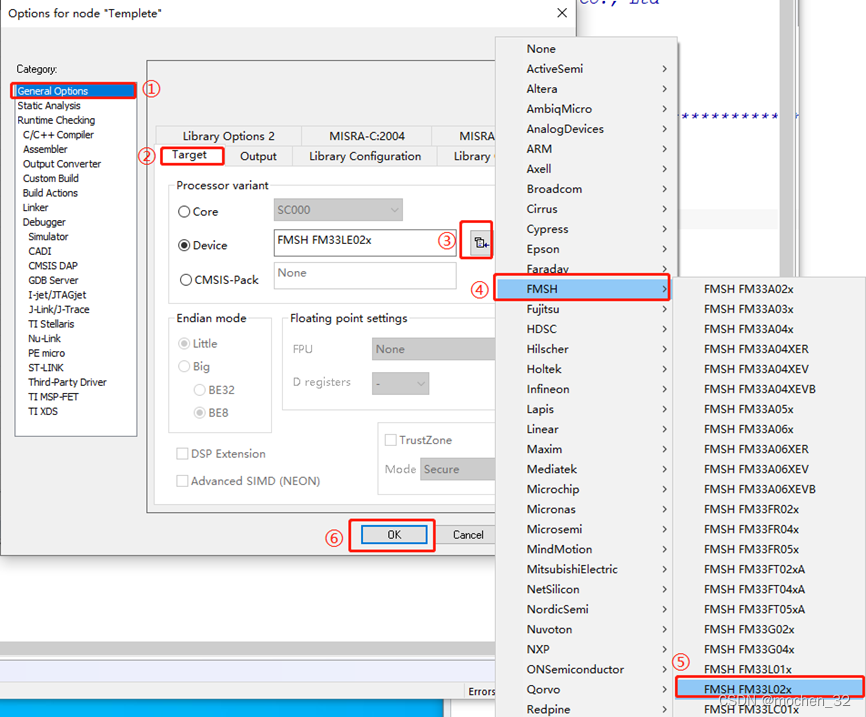866x717 pixels.
Task: Select the CMSIS-Pack radio button
Action: tap(186, 280)
